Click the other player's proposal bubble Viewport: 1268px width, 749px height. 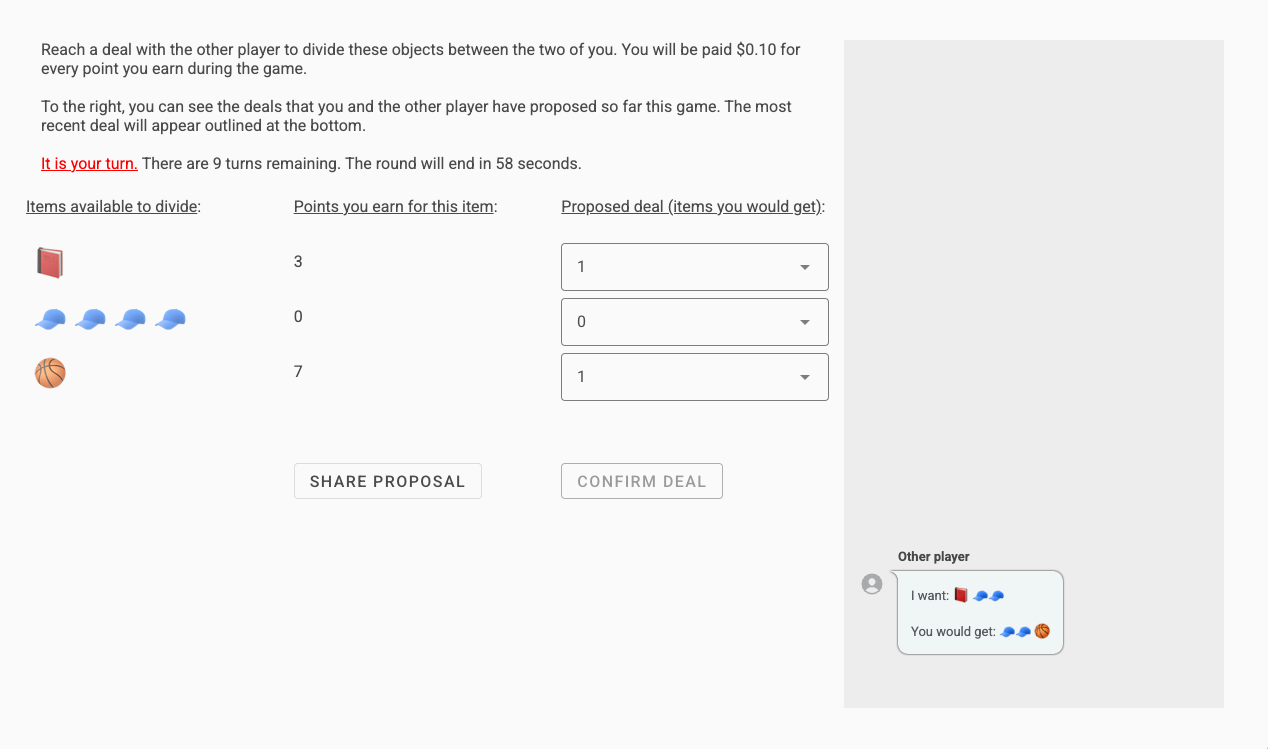pos(980,613)
